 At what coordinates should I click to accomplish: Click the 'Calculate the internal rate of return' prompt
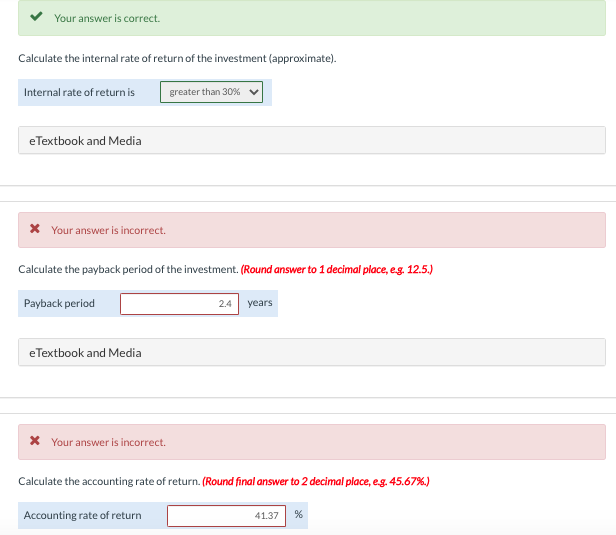pos(177,59)
